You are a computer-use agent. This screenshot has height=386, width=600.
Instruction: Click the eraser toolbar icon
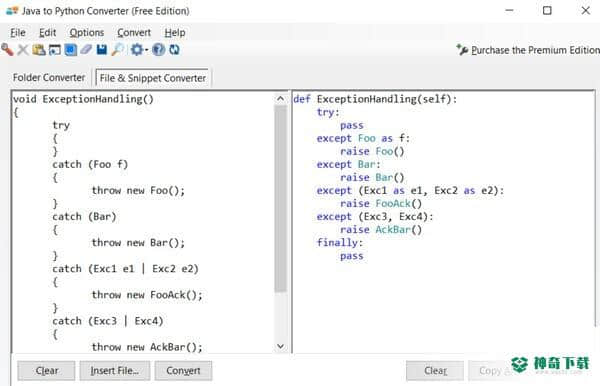86,49
